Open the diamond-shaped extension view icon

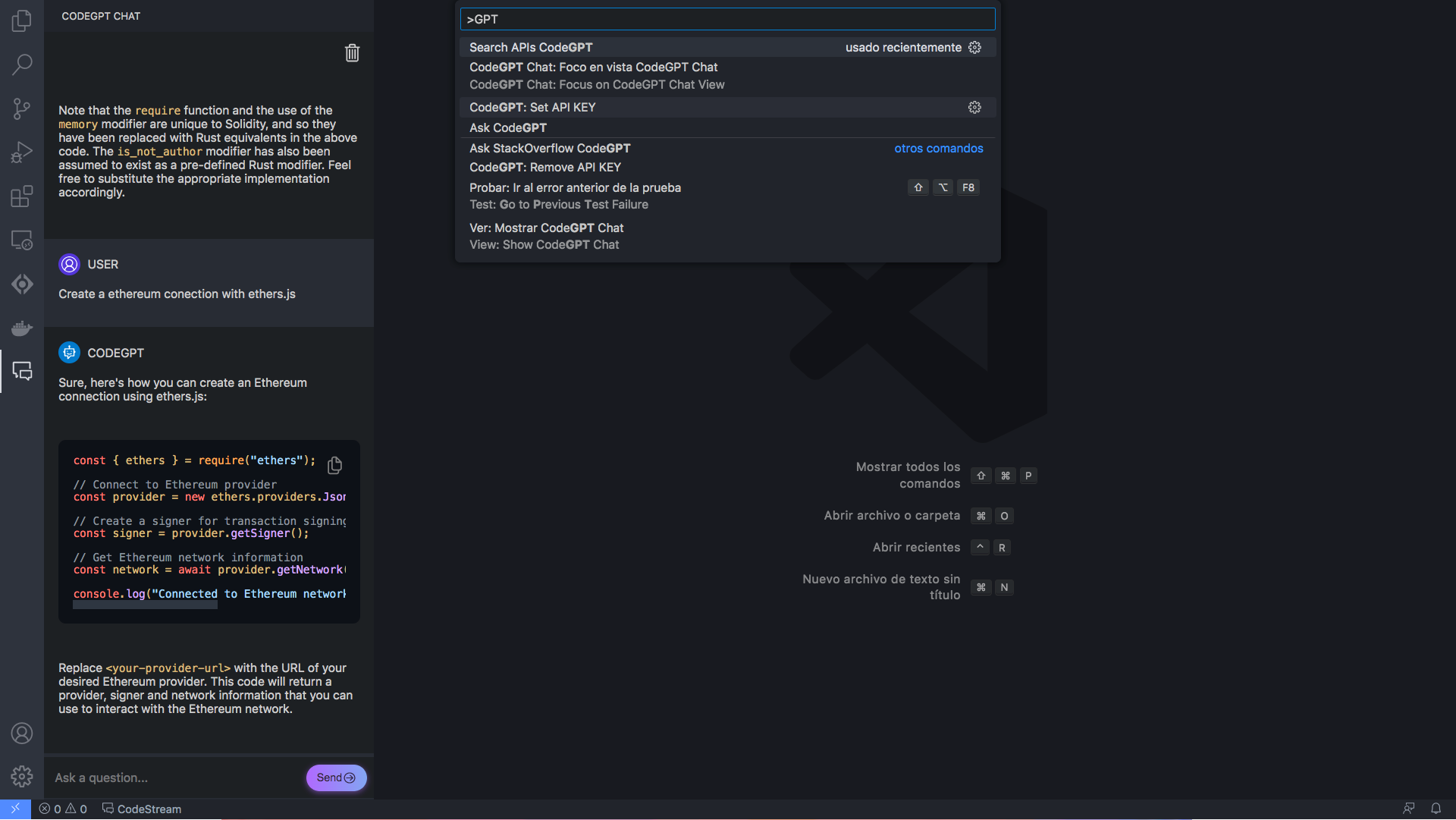point(22,284)
